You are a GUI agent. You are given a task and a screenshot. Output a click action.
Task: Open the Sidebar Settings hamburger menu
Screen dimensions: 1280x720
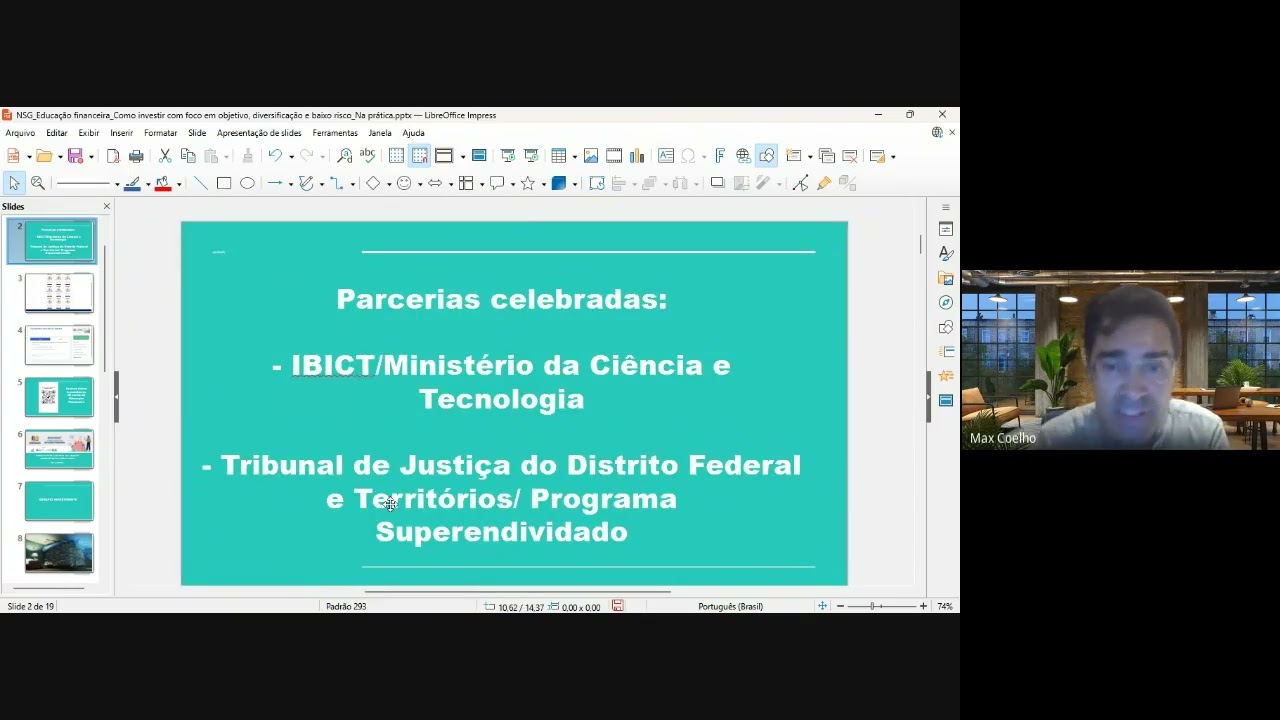pyautogui.click(x=946, y=208)
